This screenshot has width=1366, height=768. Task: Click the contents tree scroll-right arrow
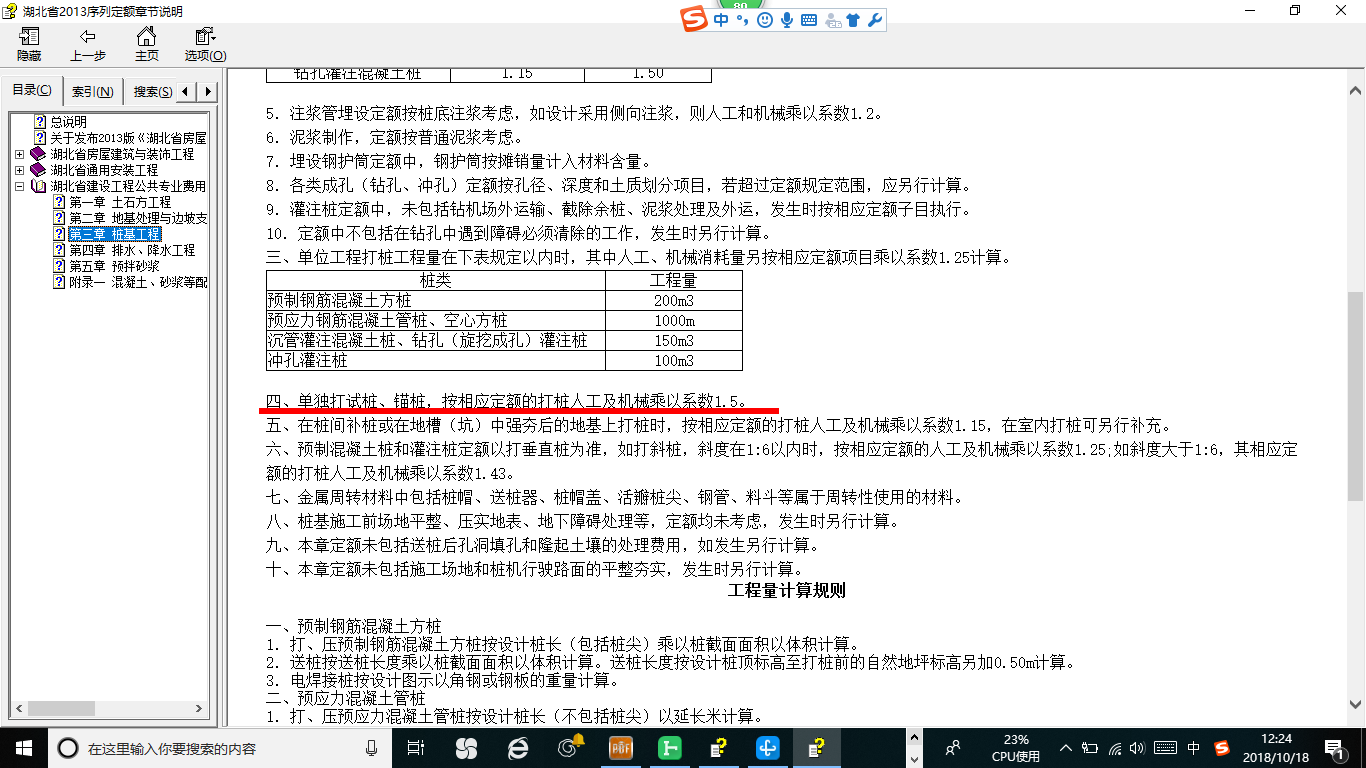[200, 709]
